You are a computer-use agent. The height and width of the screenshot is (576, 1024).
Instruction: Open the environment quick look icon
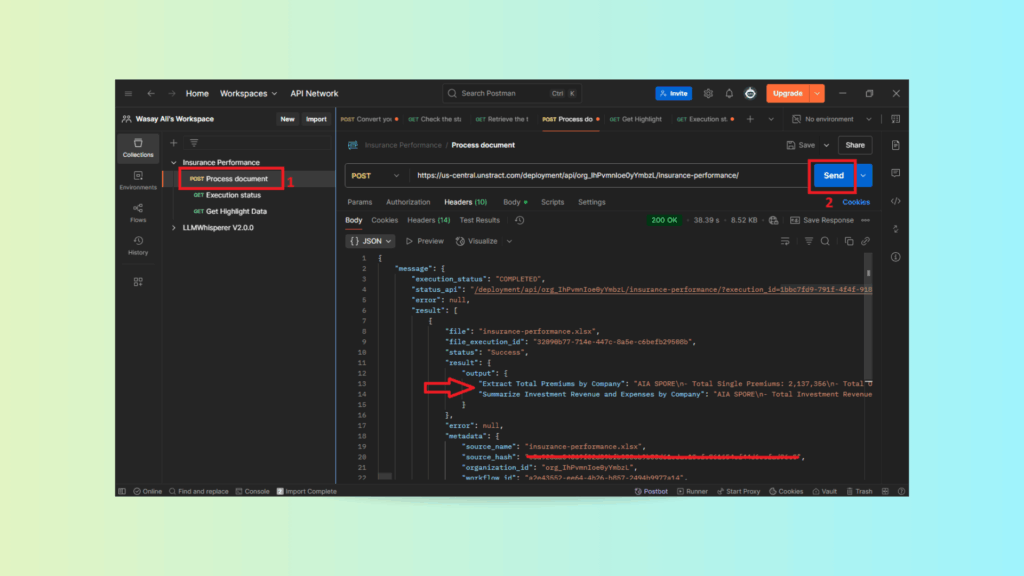[x=895, y=119]
